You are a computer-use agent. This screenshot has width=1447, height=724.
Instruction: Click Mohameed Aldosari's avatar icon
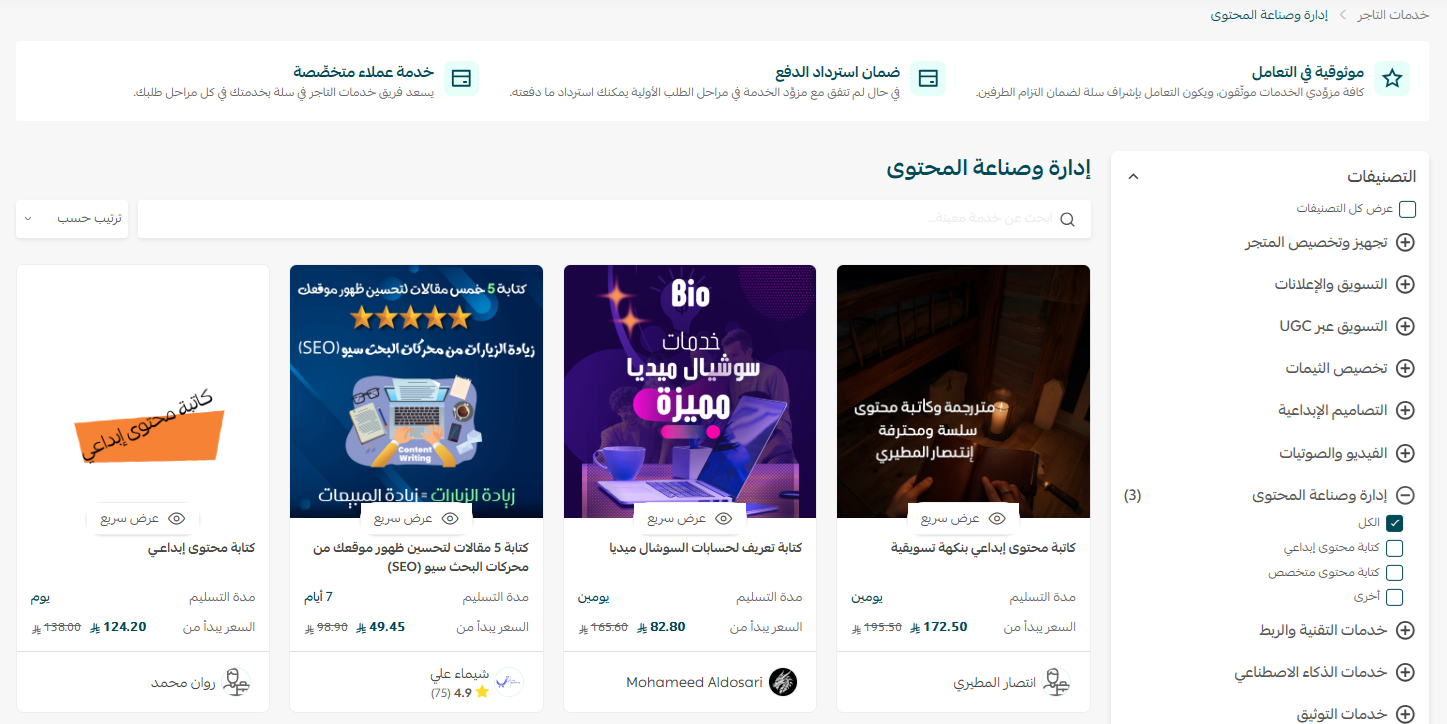tap(783, 682)
